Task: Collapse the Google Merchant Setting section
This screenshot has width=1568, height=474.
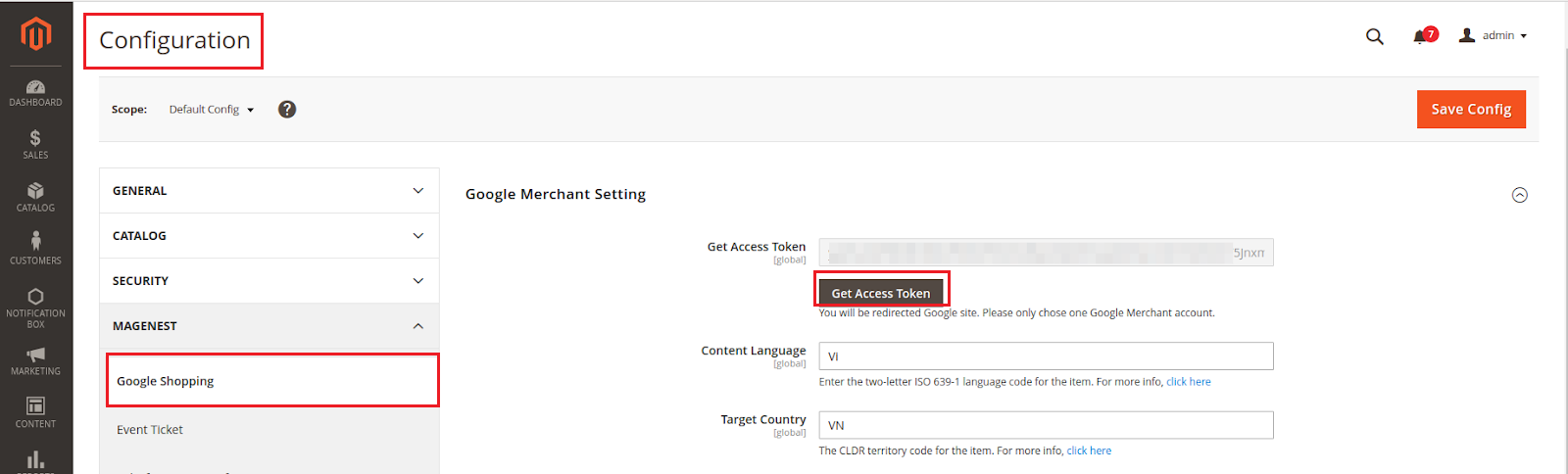Action: click(x=1520, y=195)
